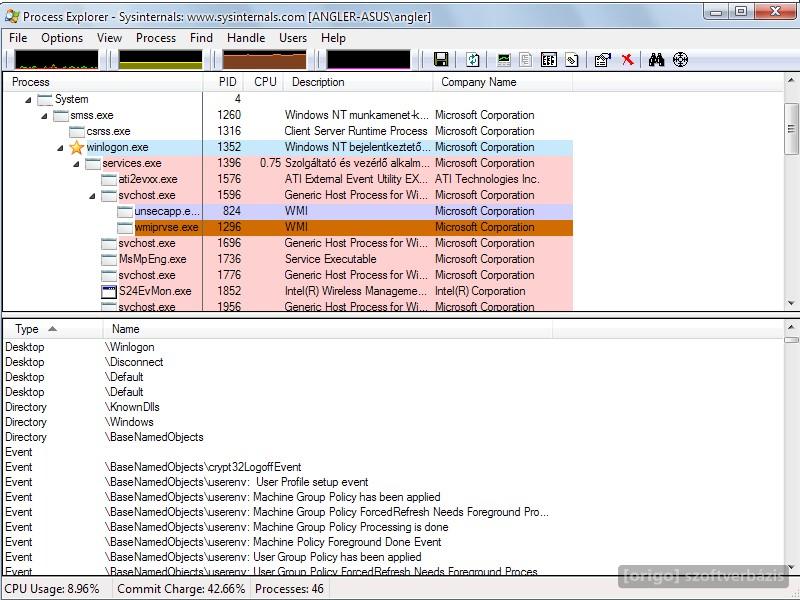Open the View menu
The image size is (800, 600).
(x=109, y=38)
